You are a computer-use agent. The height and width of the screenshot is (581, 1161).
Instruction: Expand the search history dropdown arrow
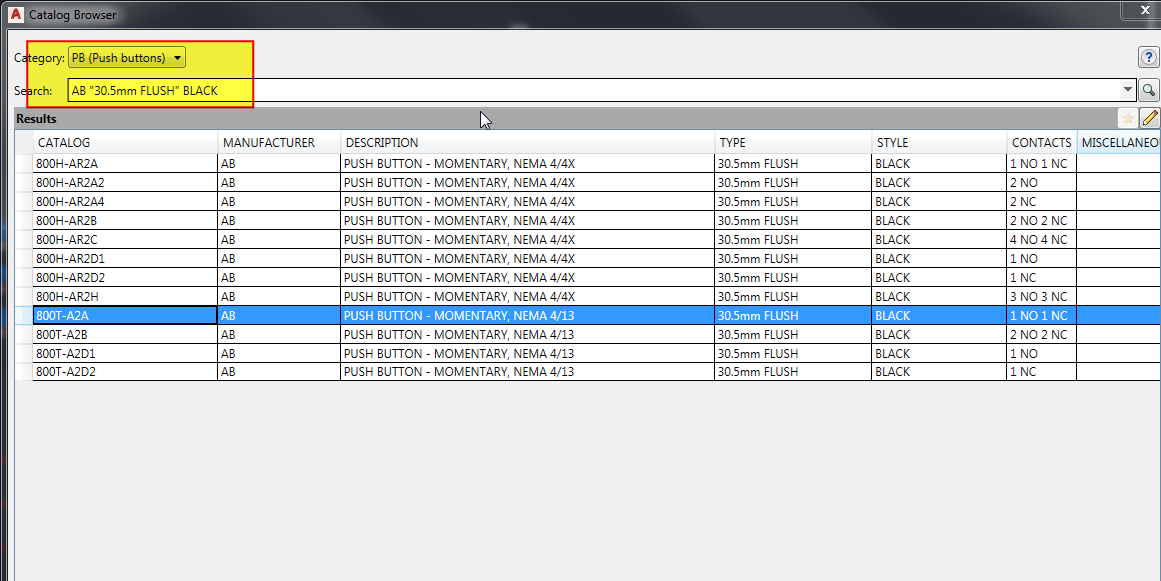point(1128,90)
